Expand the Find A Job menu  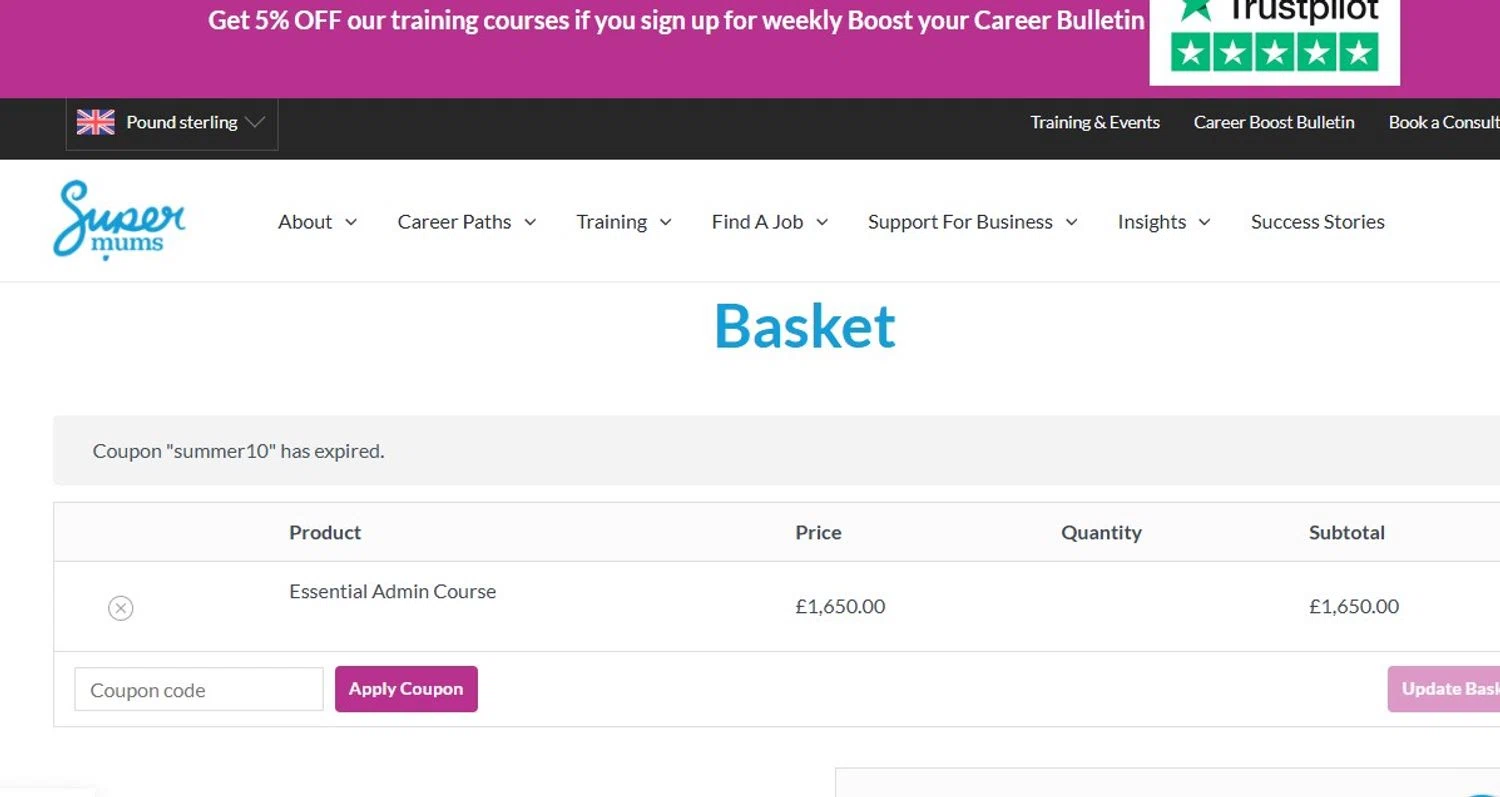click(769, 222)
